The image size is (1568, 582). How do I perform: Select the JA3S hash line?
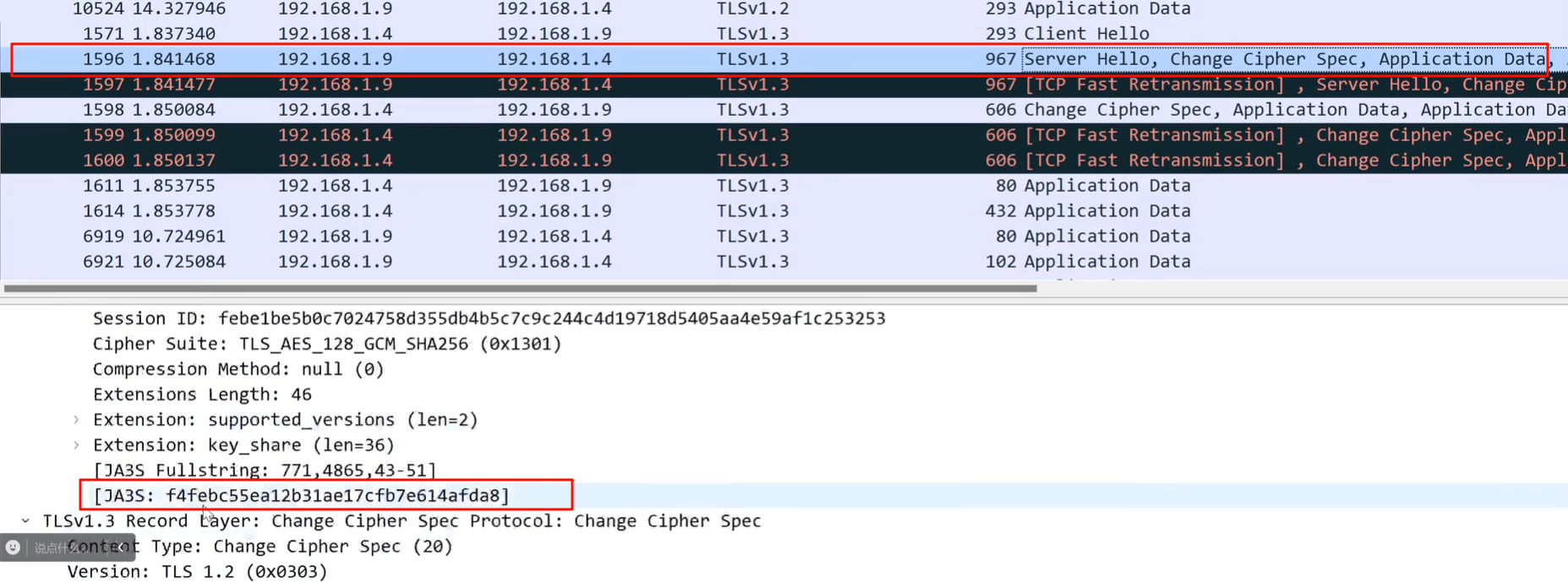click(302, 496)
